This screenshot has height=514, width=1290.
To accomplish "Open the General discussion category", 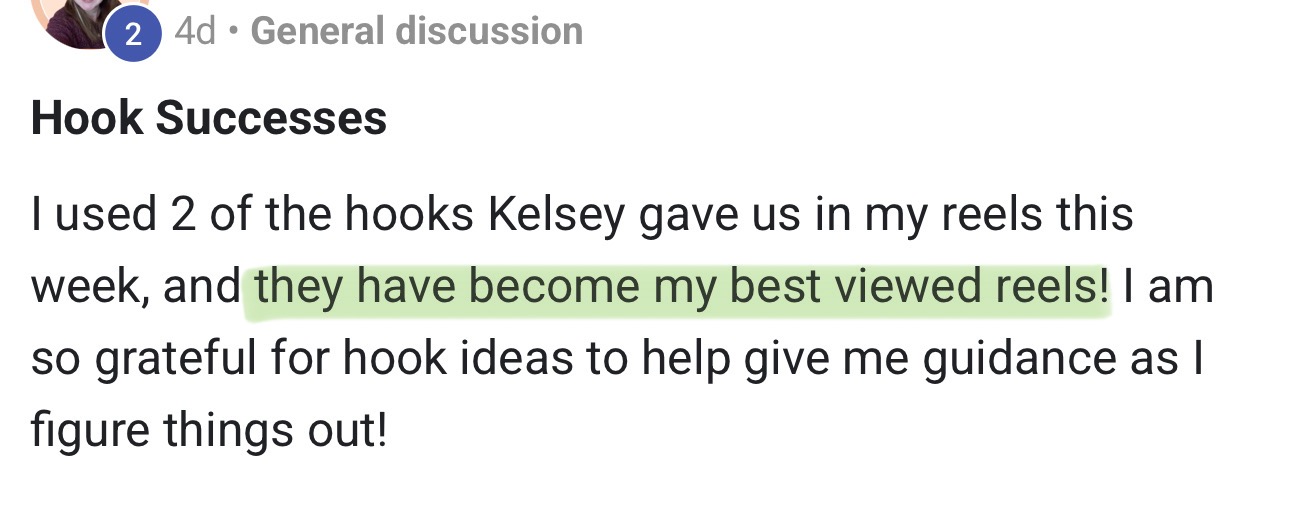I will [x=416, y=31].
